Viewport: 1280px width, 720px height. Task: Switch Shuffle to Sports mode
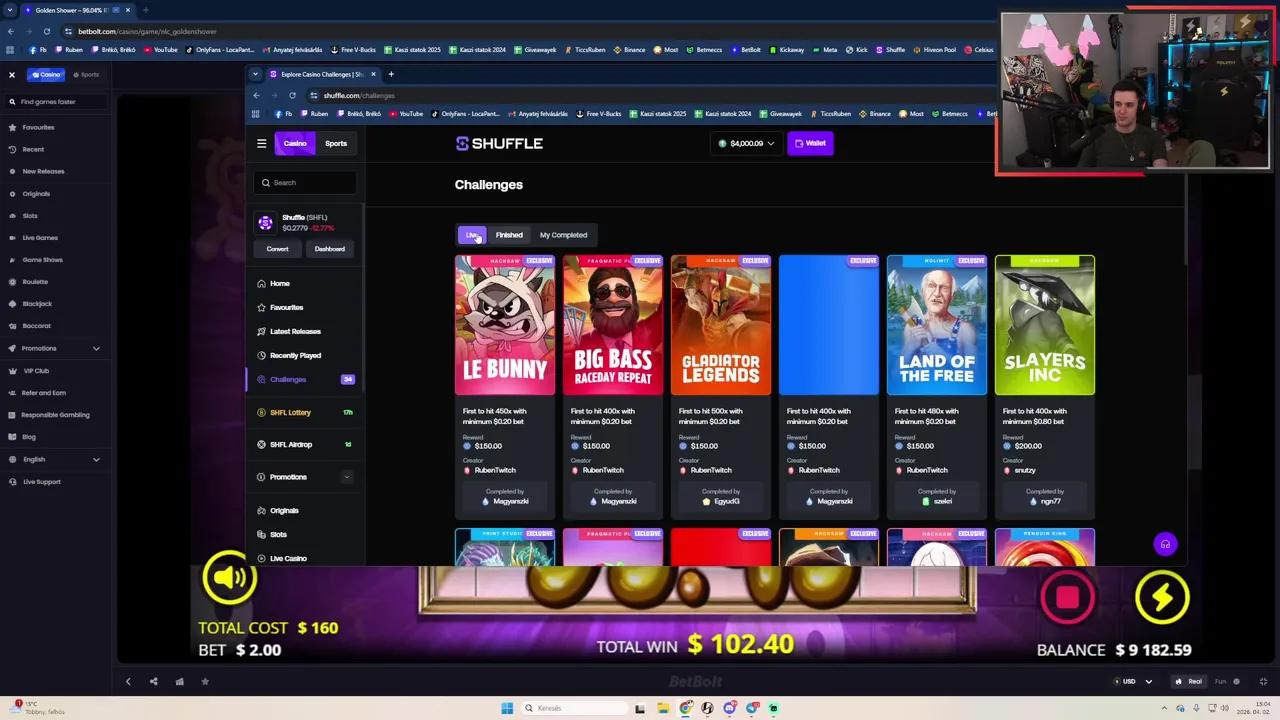pyautogui.click(x=335, y=143)
